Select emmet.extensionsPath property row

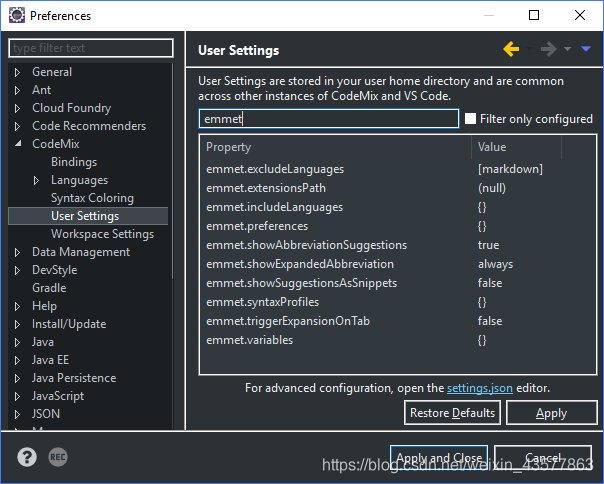coord(398,188)
